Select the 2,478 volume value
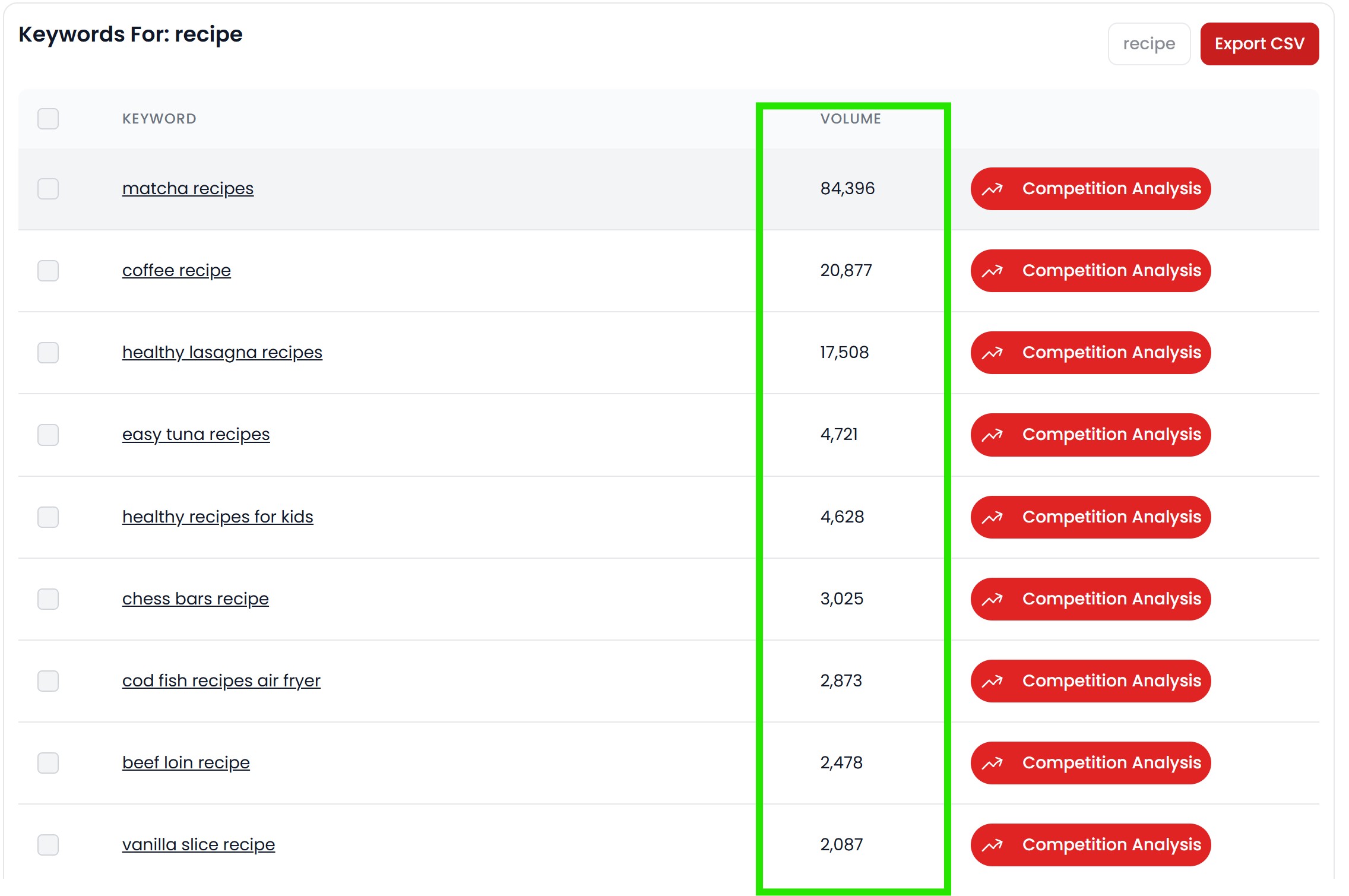The image size is (1349, 896). [841, 763]
